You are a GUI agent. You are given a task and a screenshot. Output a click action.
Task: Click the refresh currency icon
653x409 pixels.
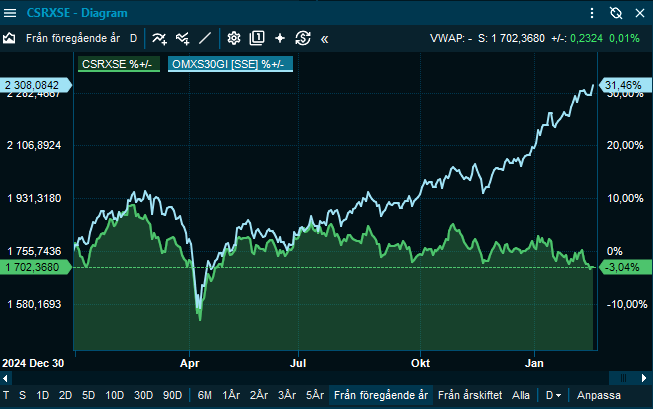[x=303, y=38]
